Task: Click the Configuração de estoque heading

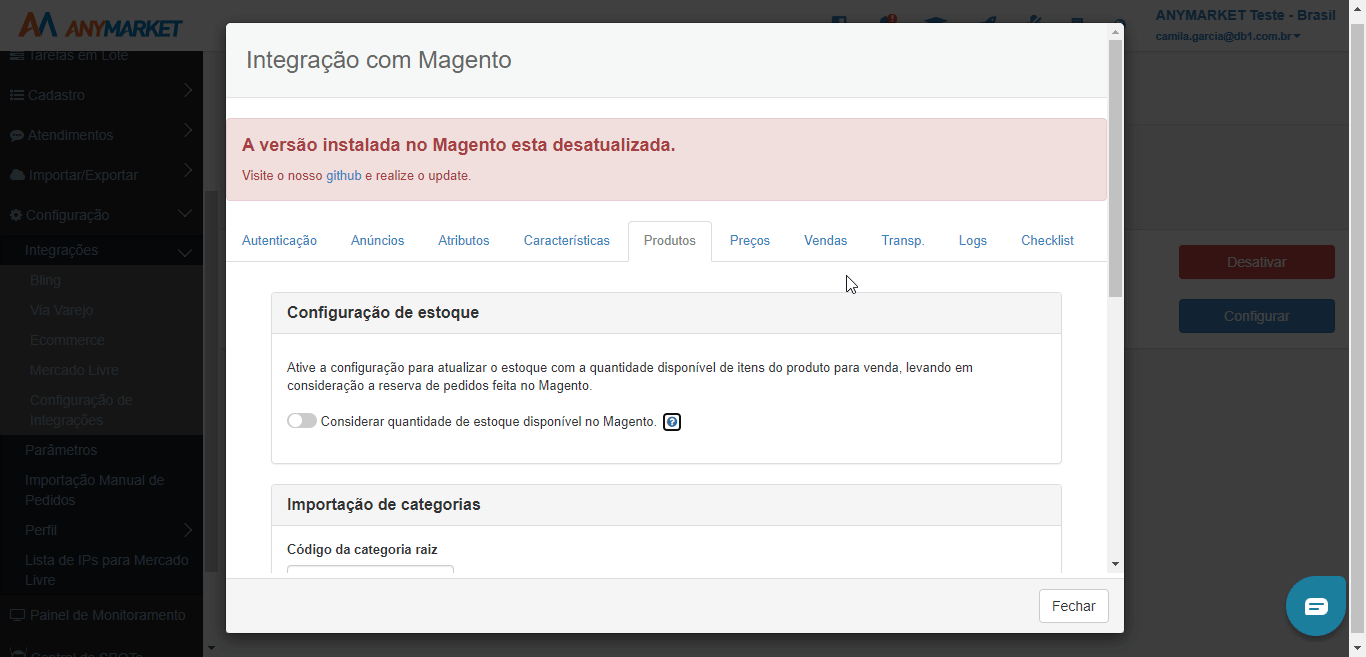Action: [383, 312]
